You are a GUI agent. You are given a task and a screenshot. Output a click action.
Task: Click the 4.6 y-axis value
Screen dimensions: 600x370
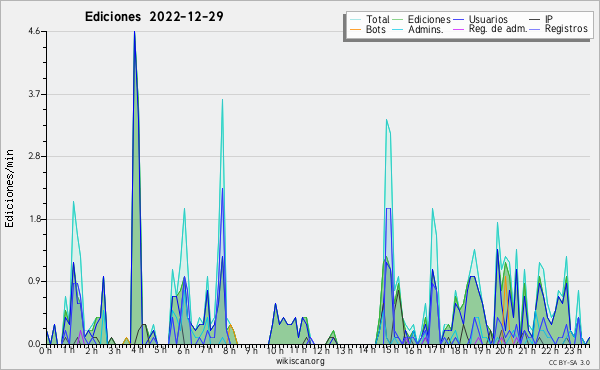click(x=34, y=32)
